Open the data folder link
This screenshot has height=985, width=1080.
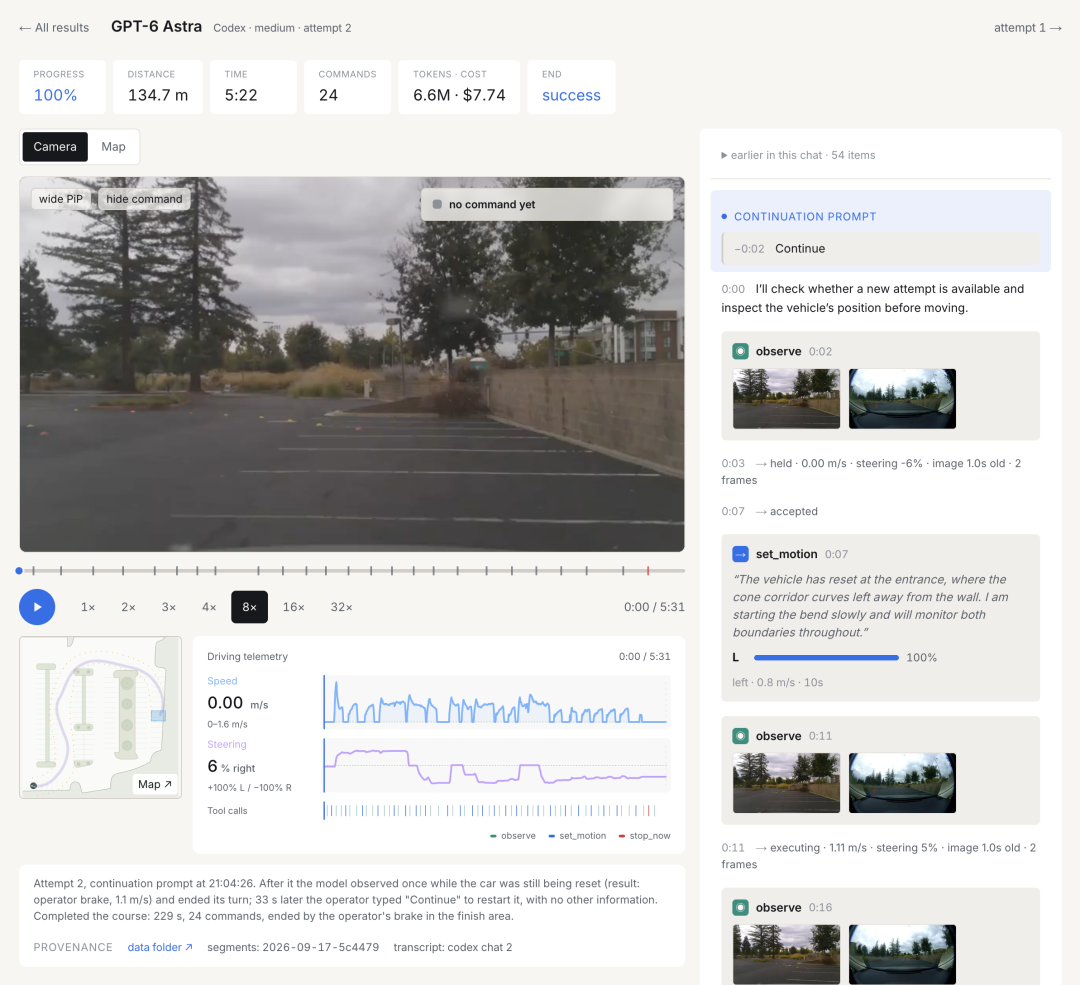point(160,947)
